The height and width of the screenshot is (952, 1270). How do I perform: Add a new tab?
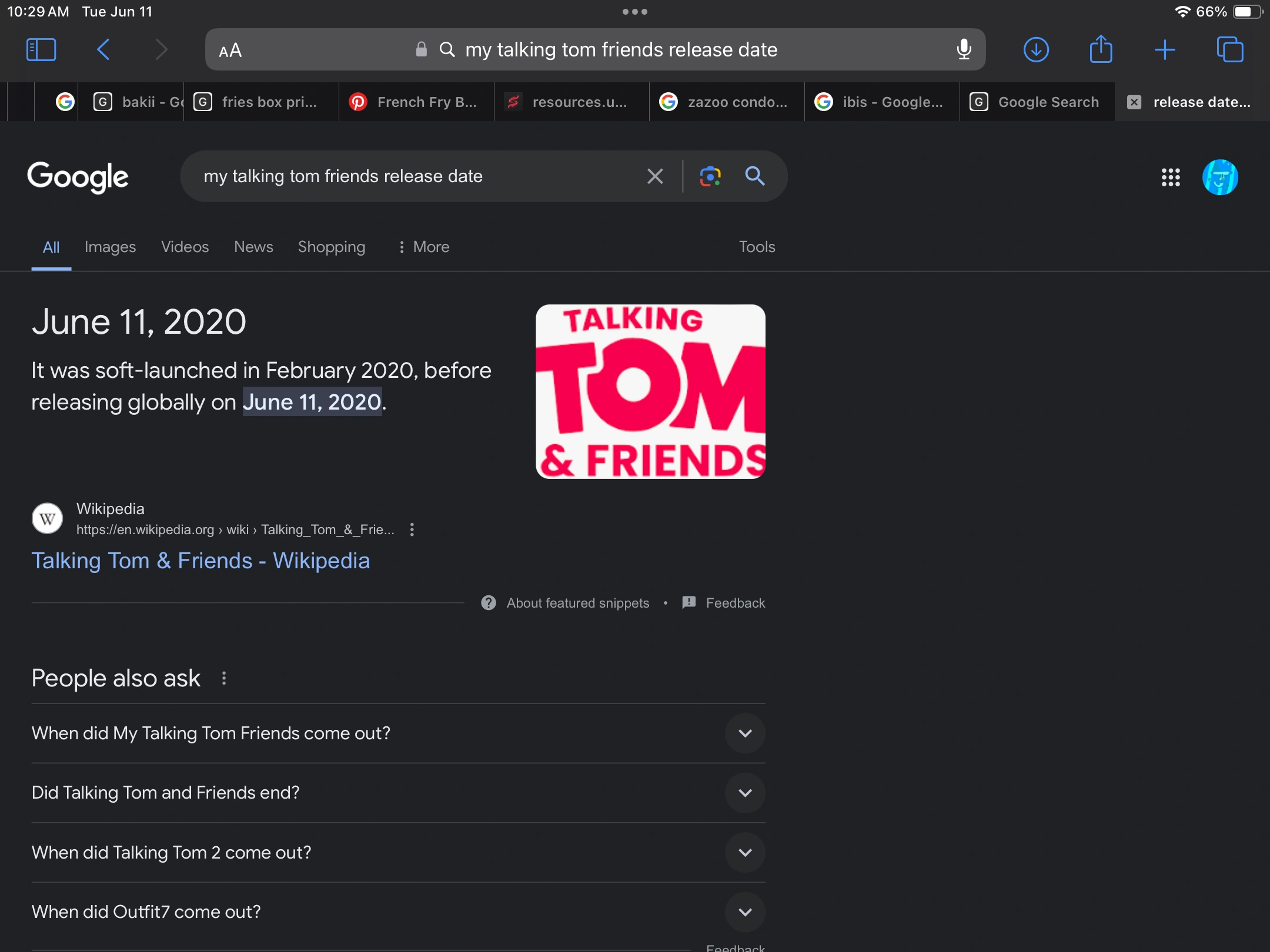tap(1165, 50)
